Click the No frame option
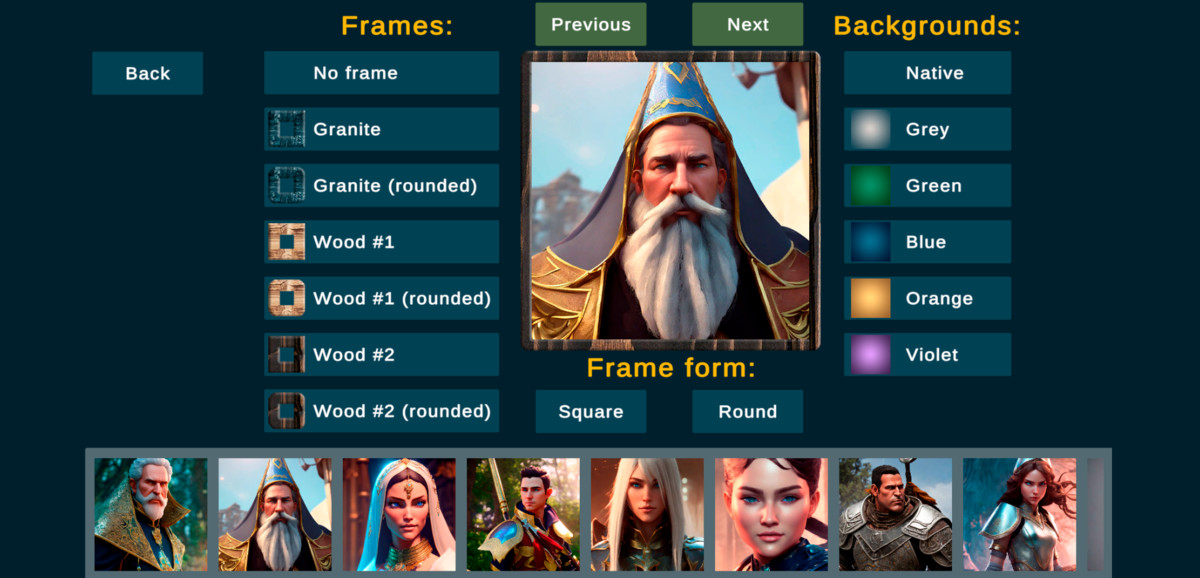1200x578 pixels. [381, 73]
